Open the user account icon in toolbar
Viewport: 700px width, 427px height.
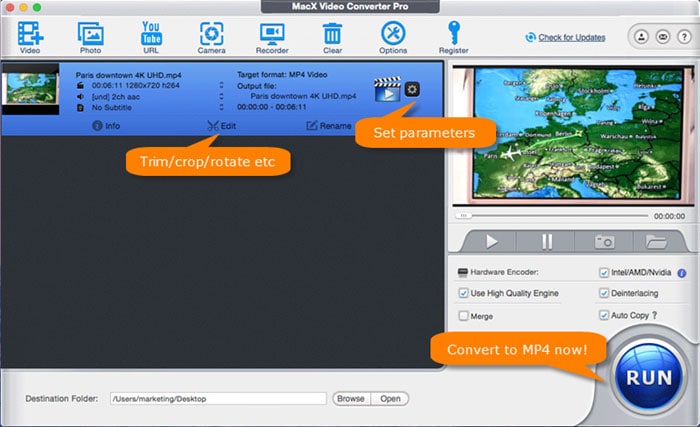642,37
